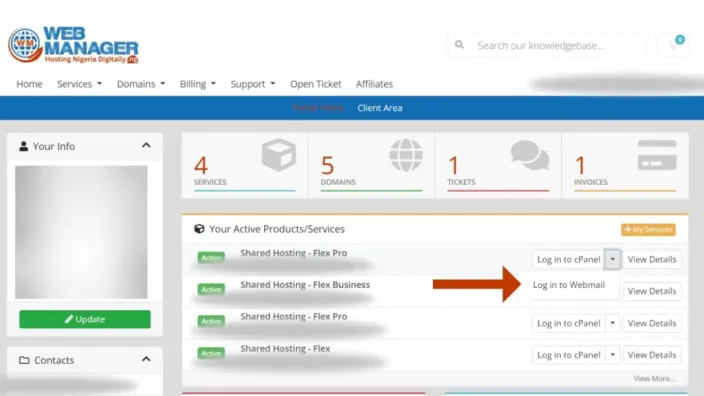Log in to cPanel for first Flex Pro
This screenshot has height=396, width=704.
[568, 260]
